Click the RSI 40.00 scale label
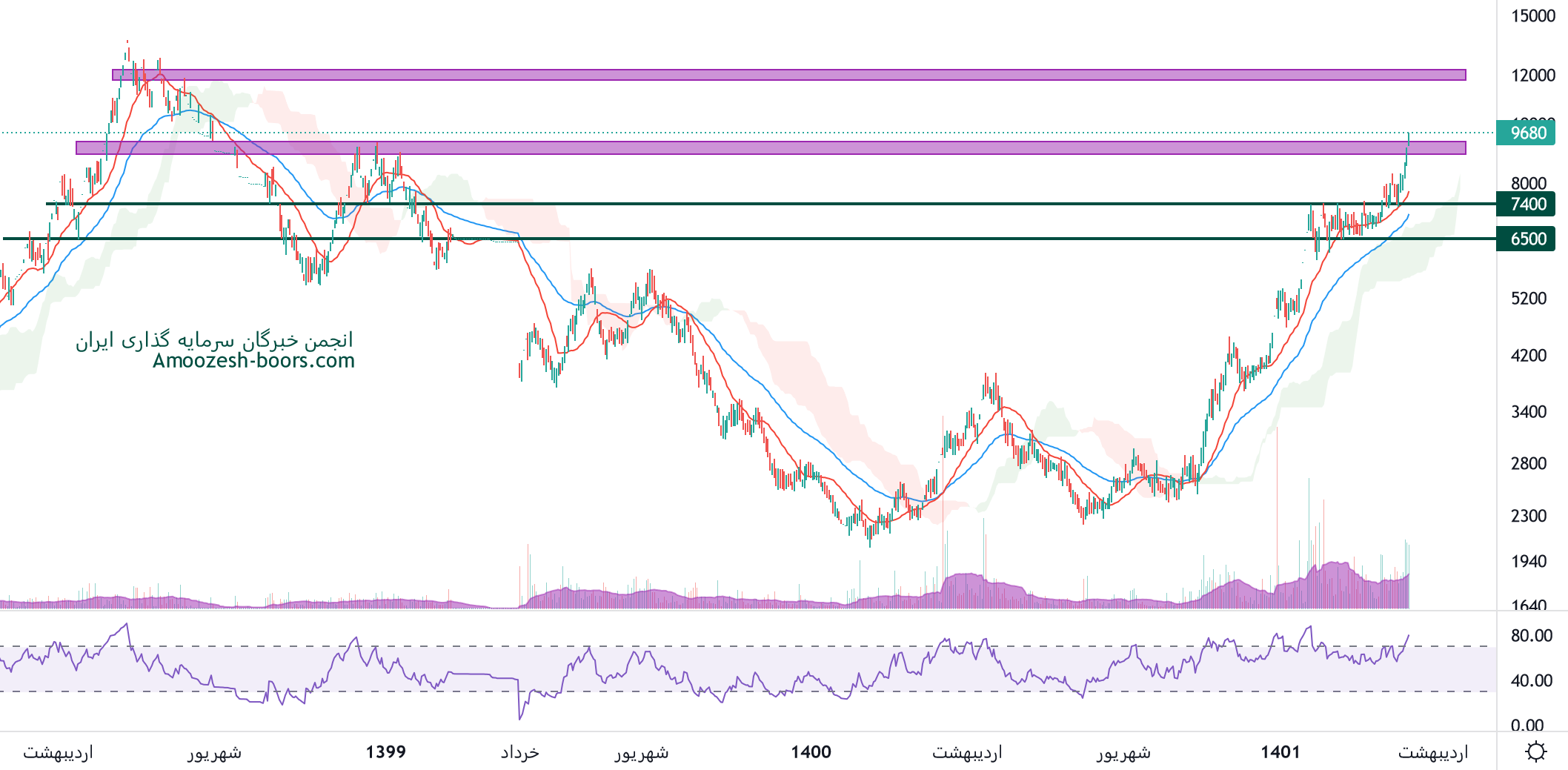The width and height of the screenshot is (1568, 770). (1531, 680)
